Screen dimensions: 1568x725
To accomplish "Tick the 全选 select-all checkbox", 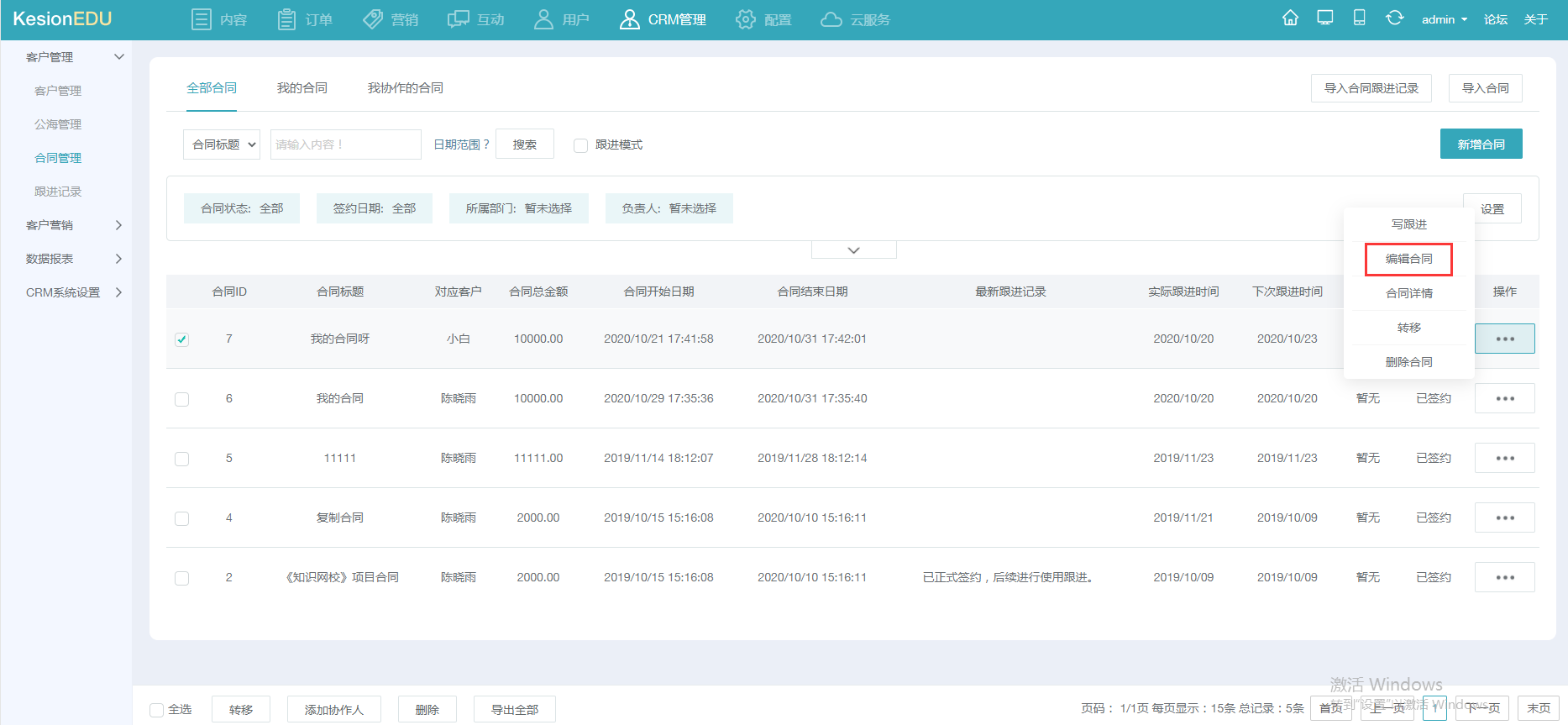I will coord(156,710).
